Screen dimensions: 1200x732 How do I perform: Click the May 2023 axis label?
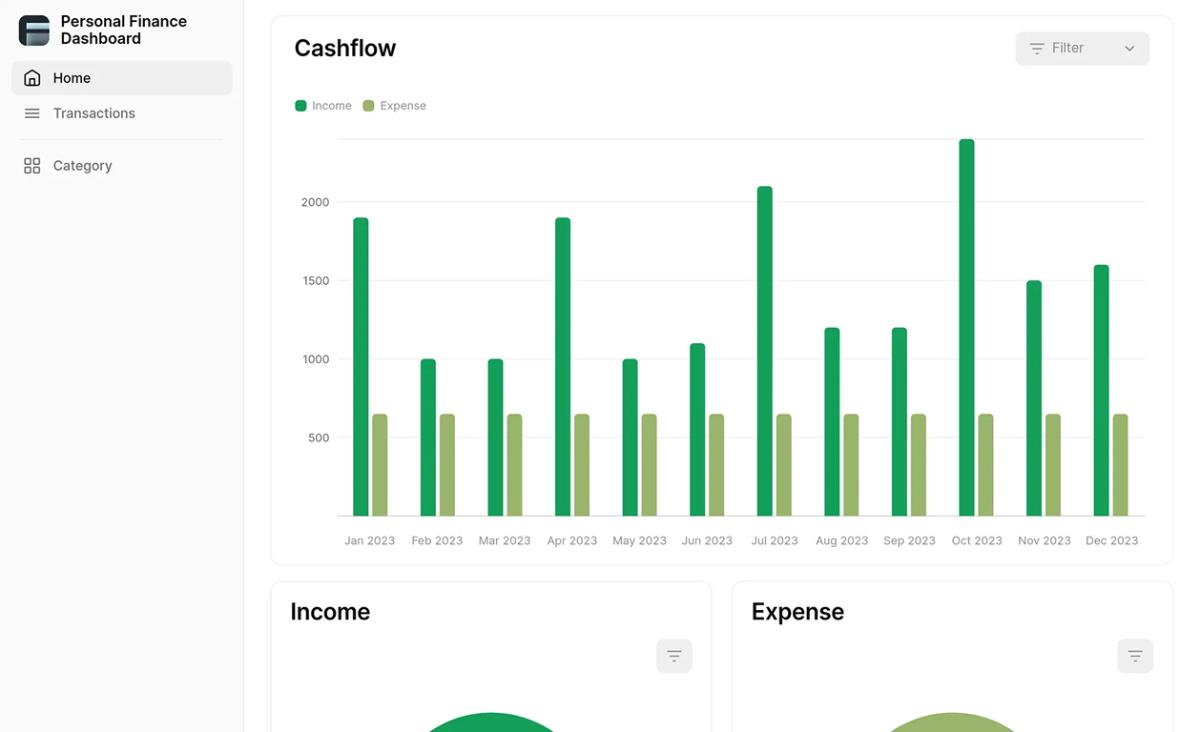point(639,541)
